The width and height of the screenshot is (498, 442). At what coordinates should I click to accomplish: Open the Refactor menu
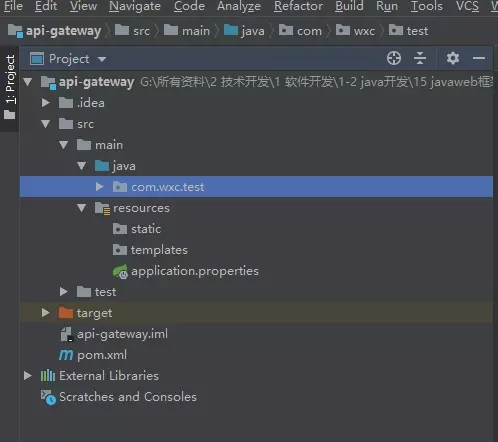pyautogui.click(x=298, y=6)
